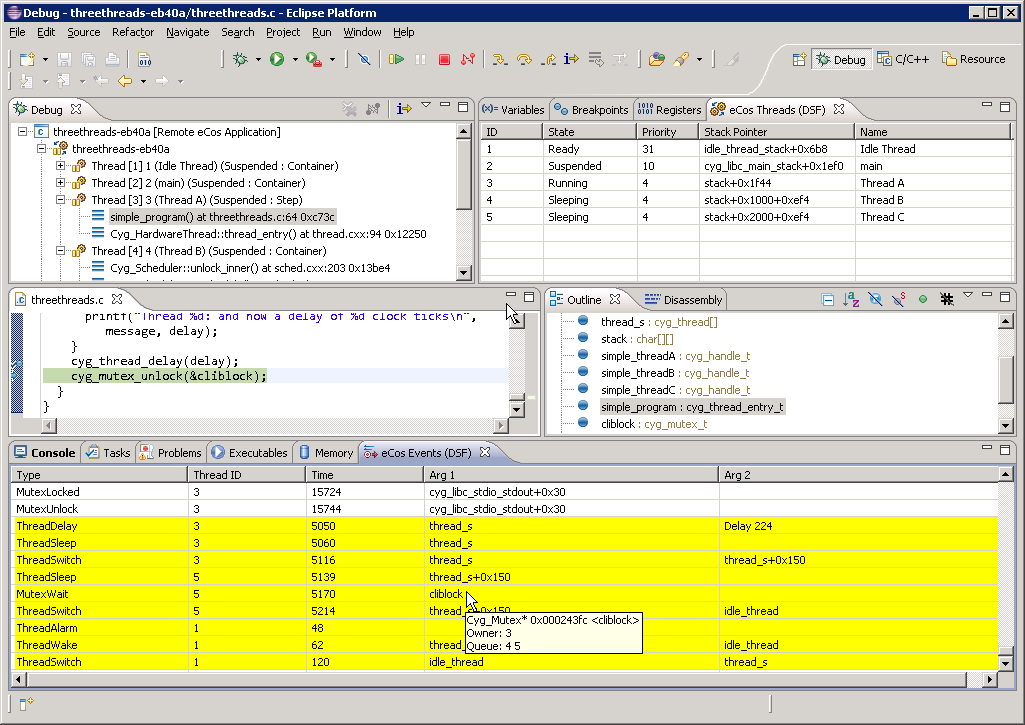Image resolution: width=1025 pixels, height=725 pixels.
Task: Toggle Skip All Breakpoints icon
Action: (x=364, y=59)
